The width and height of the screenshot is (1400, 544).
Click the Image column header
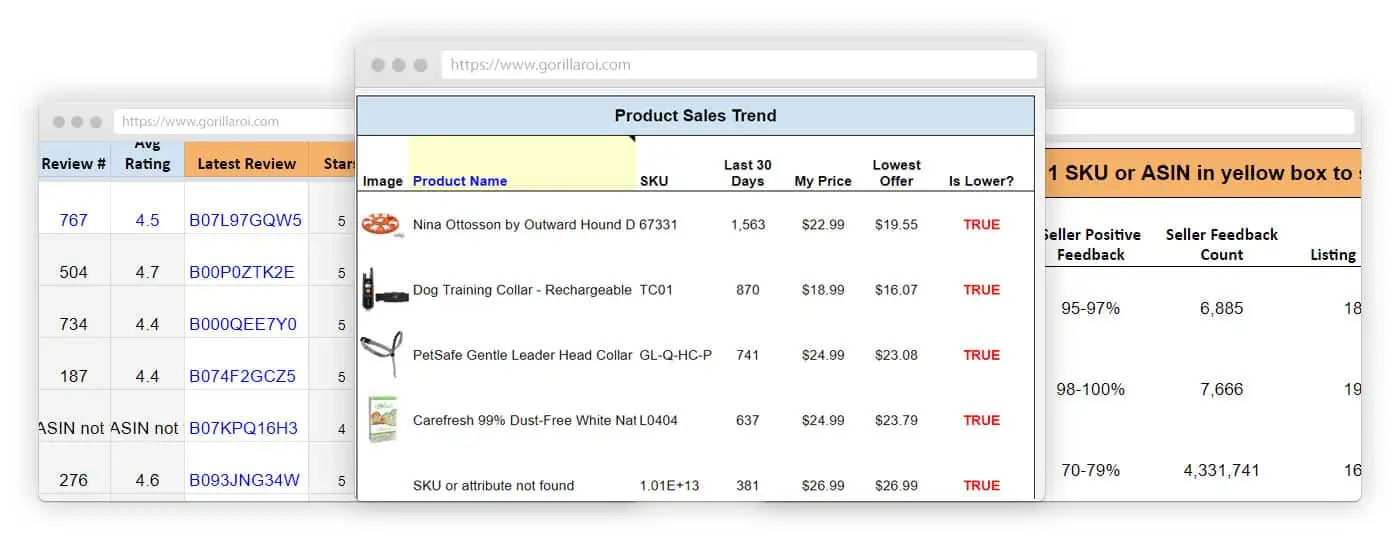383,181
